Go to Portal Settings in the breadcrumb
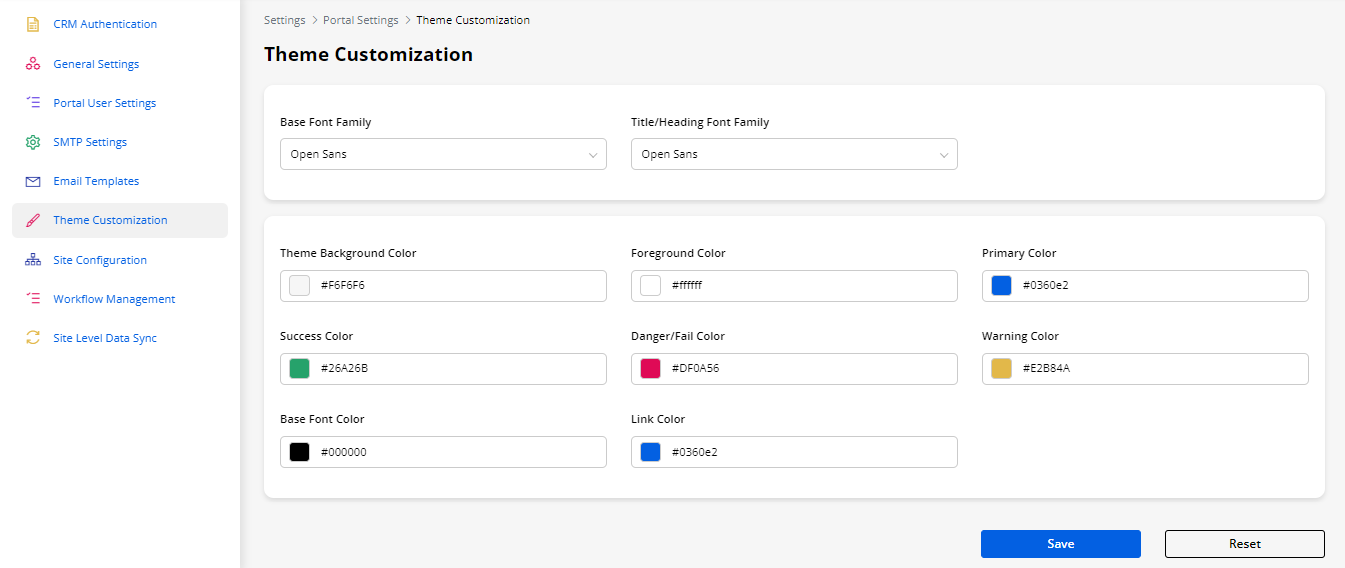The image size is (1345, 568). (x=360, y=20)
